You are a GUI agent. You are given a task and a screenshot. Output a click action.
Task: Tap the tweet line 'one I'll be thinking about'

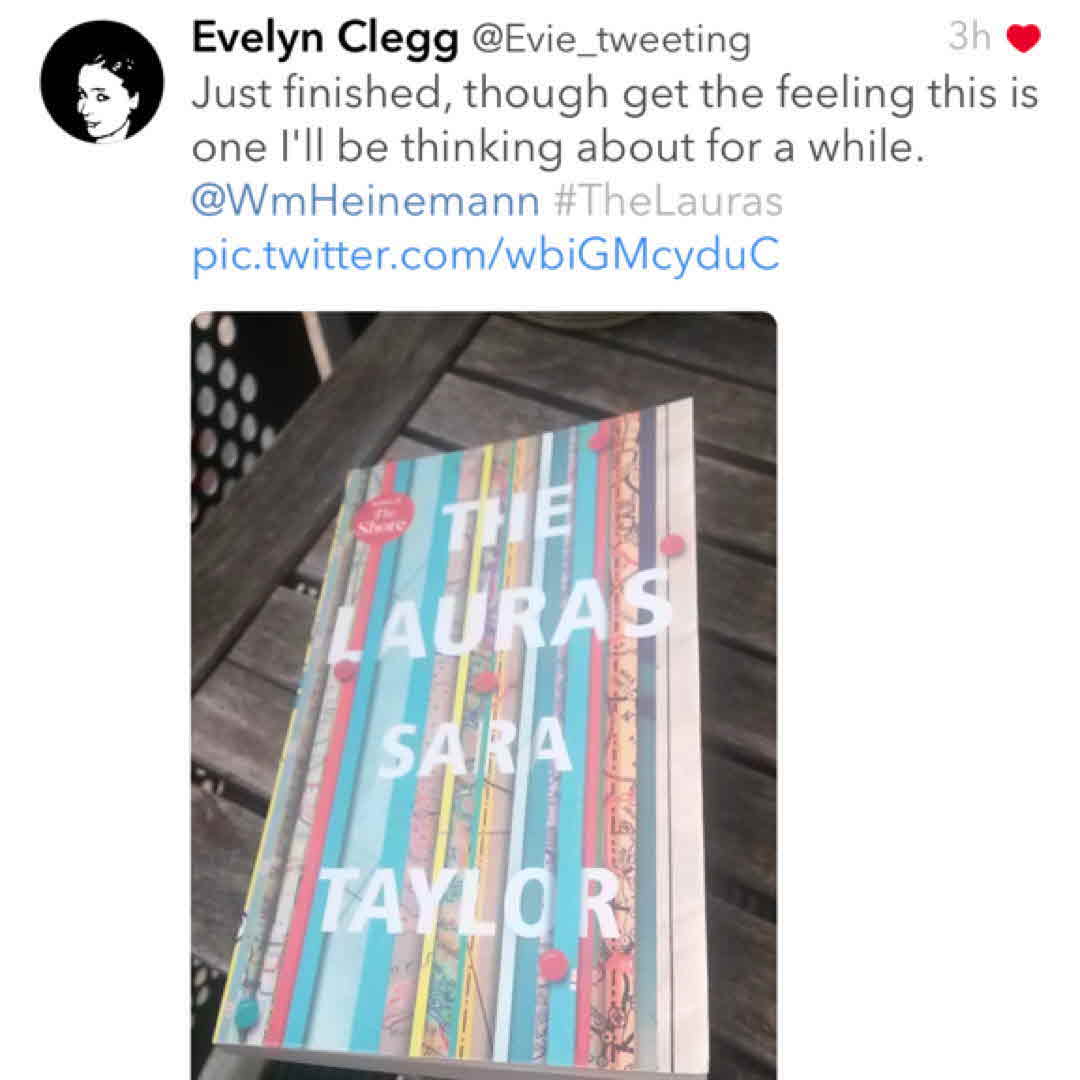(x=558, y=147)
